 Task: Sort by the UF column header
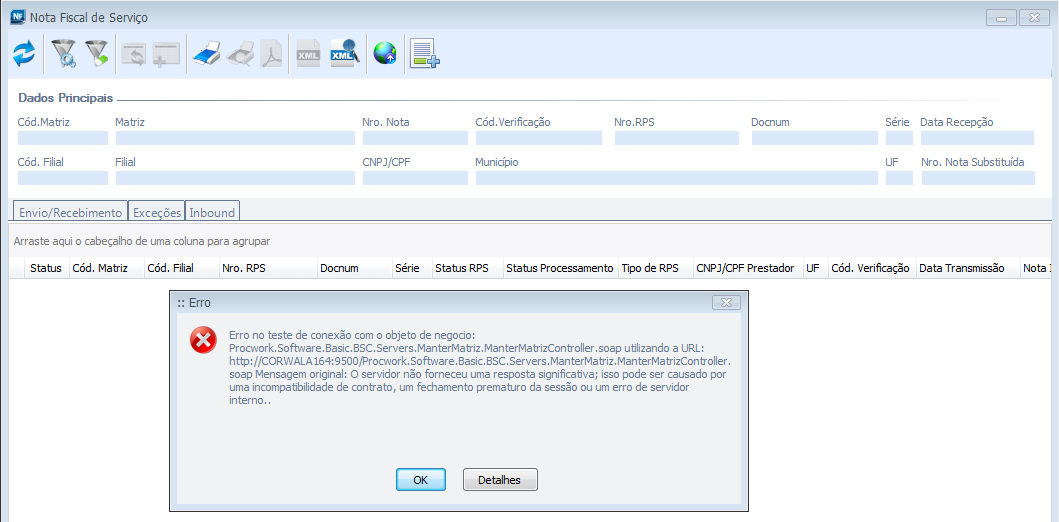pos(815,268)
